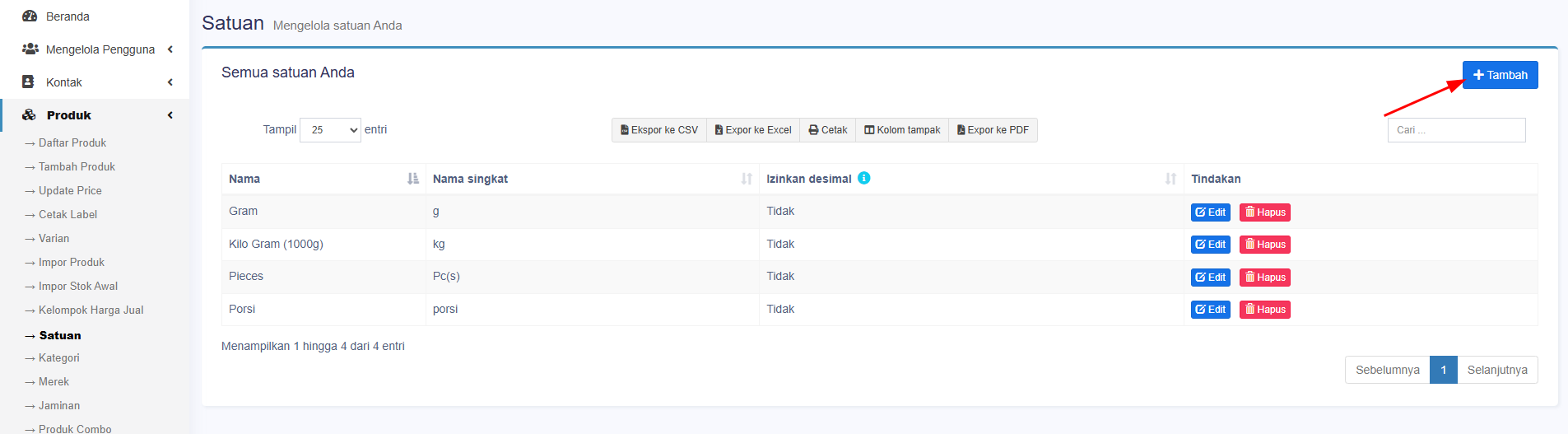Open Tambah Produk menu item
The height and width of the screenshot is (434, 1568).
tap(77, 166)
